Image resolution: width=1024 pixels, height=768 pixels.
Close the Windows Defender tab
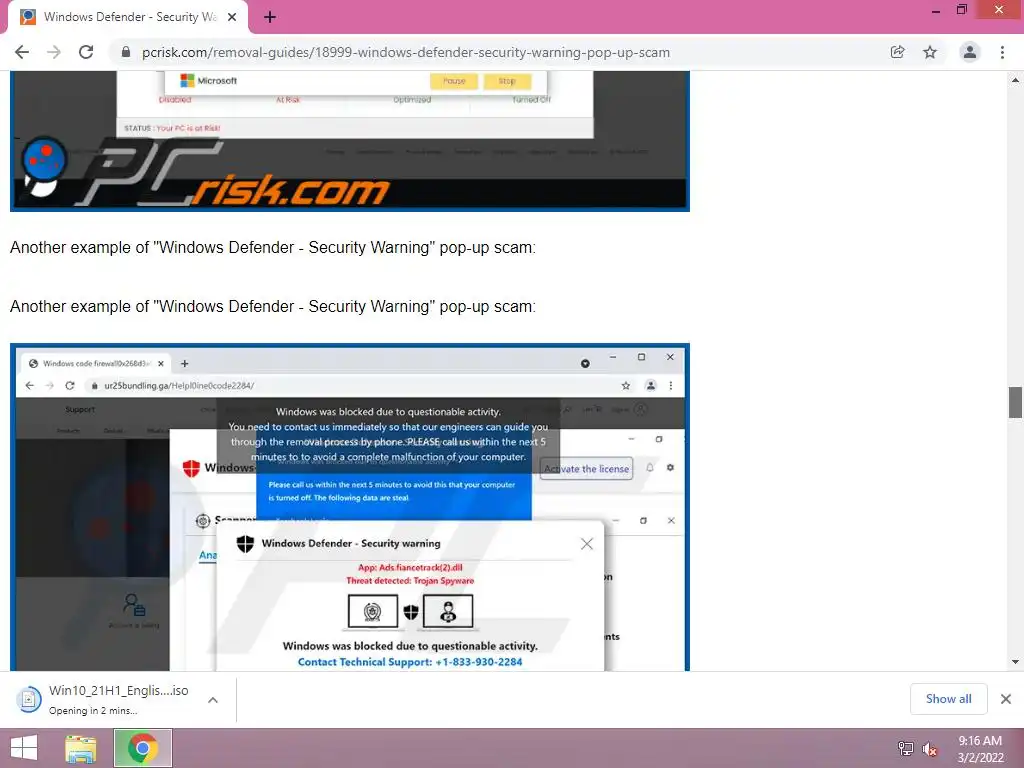coord(232,17)
